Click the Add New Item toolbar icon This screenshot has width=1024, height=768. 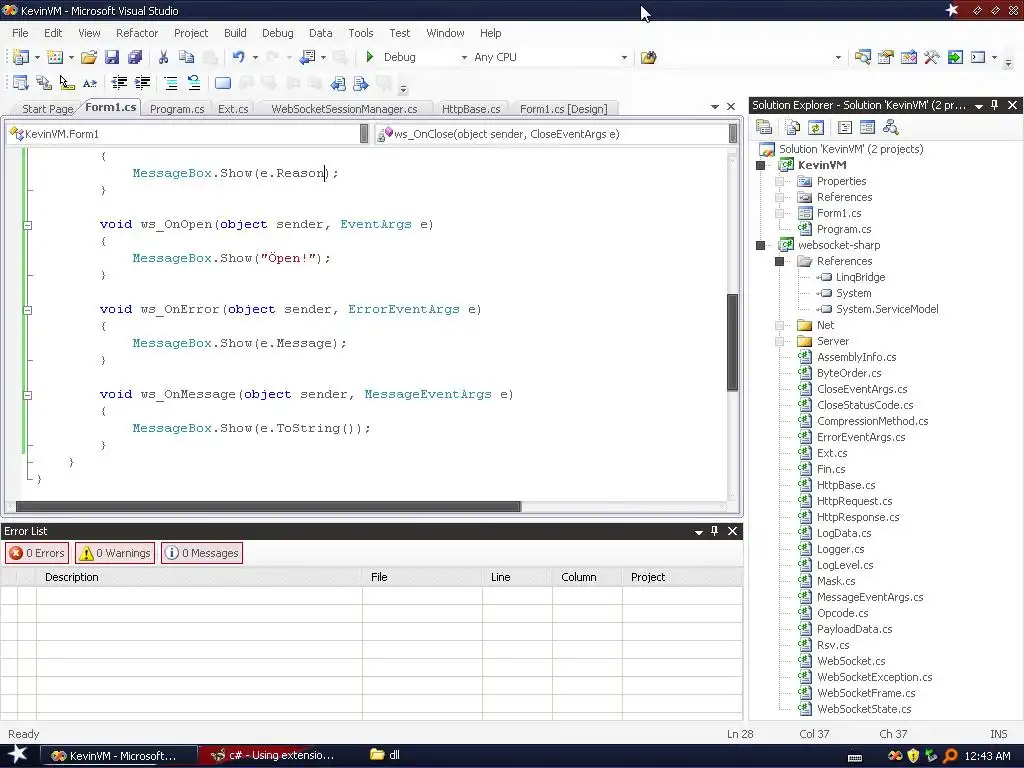tap(55, 57)
